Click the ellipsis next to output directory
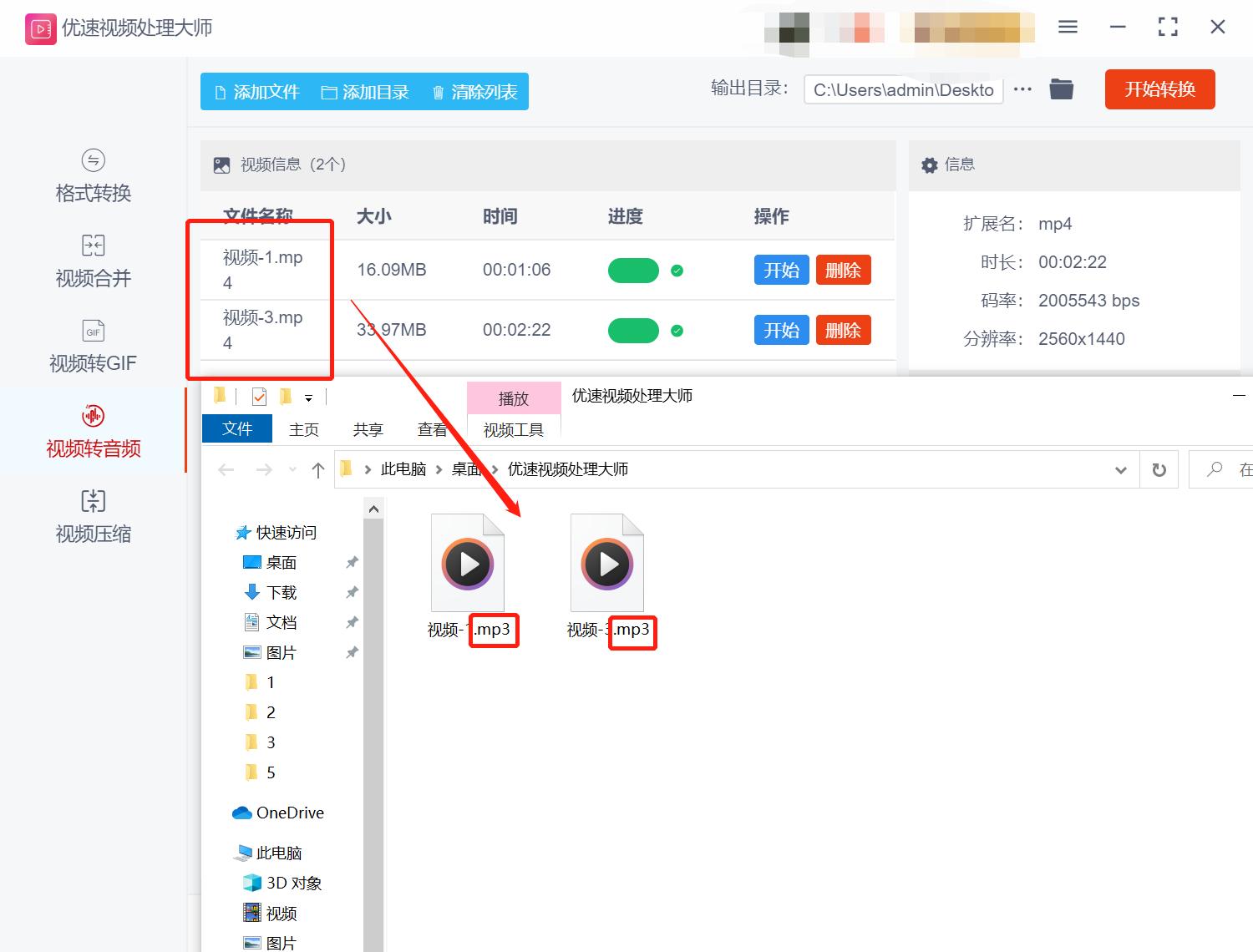This screenshot has height=952, width=1253. (1022, 89)
